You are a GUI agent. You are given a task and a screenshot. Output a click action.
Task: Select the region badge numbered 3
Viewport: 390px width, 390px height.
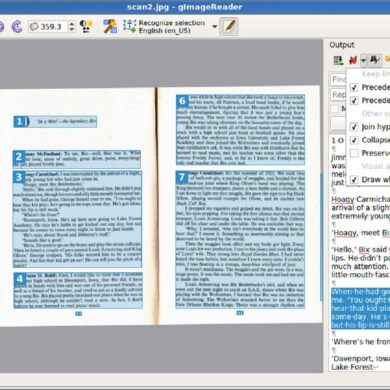pos(19,177)
